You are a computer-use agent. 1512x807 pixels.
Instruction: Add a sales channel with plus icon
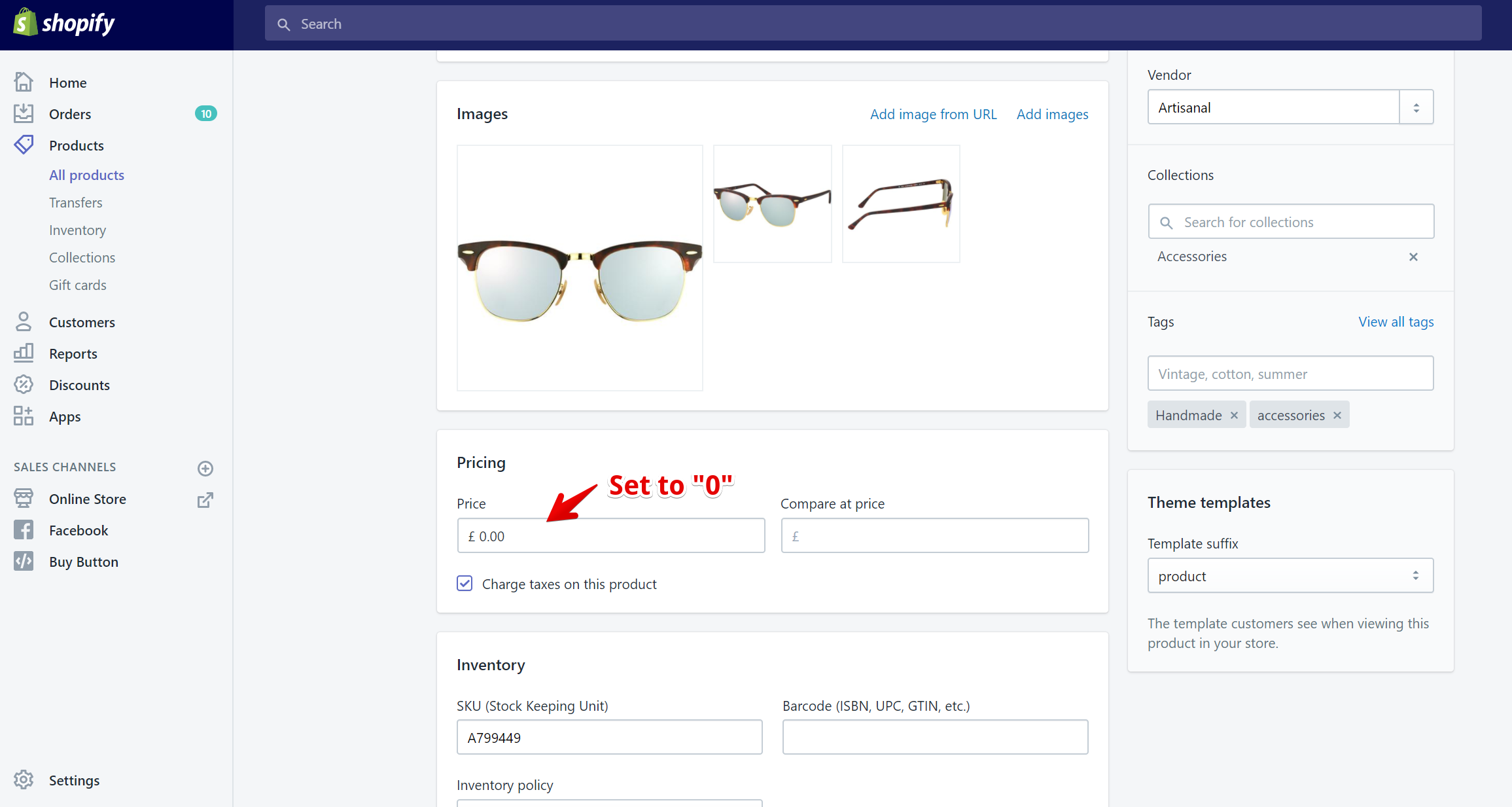[205, 468]
